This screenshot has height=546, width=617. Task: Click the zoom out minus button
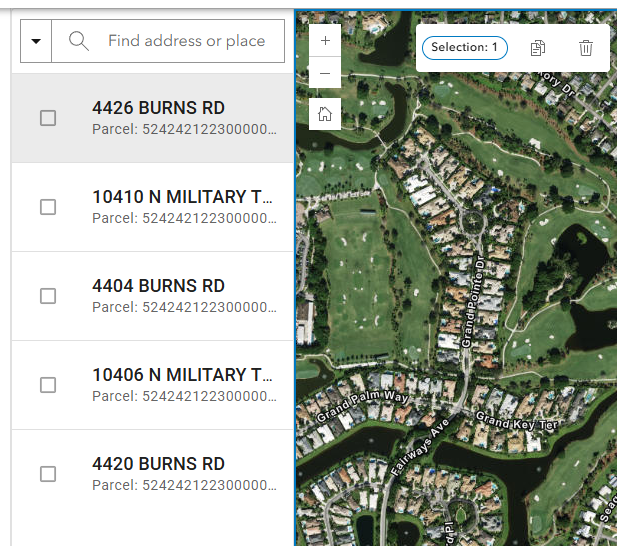point(325,73)
